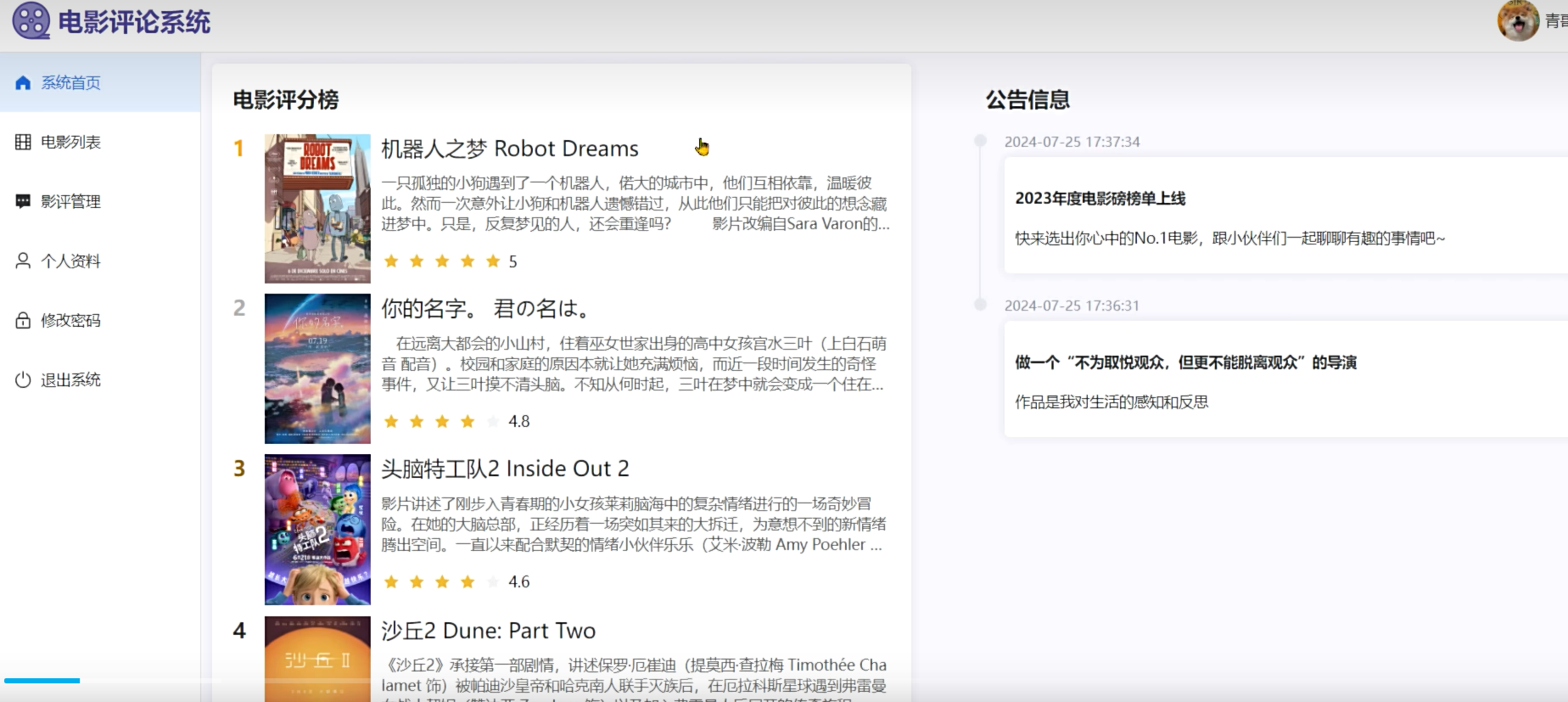Click the 电影评分榜 section heading
The height and width of the screenshot is (702, 1568).
[x=286, y=100]
